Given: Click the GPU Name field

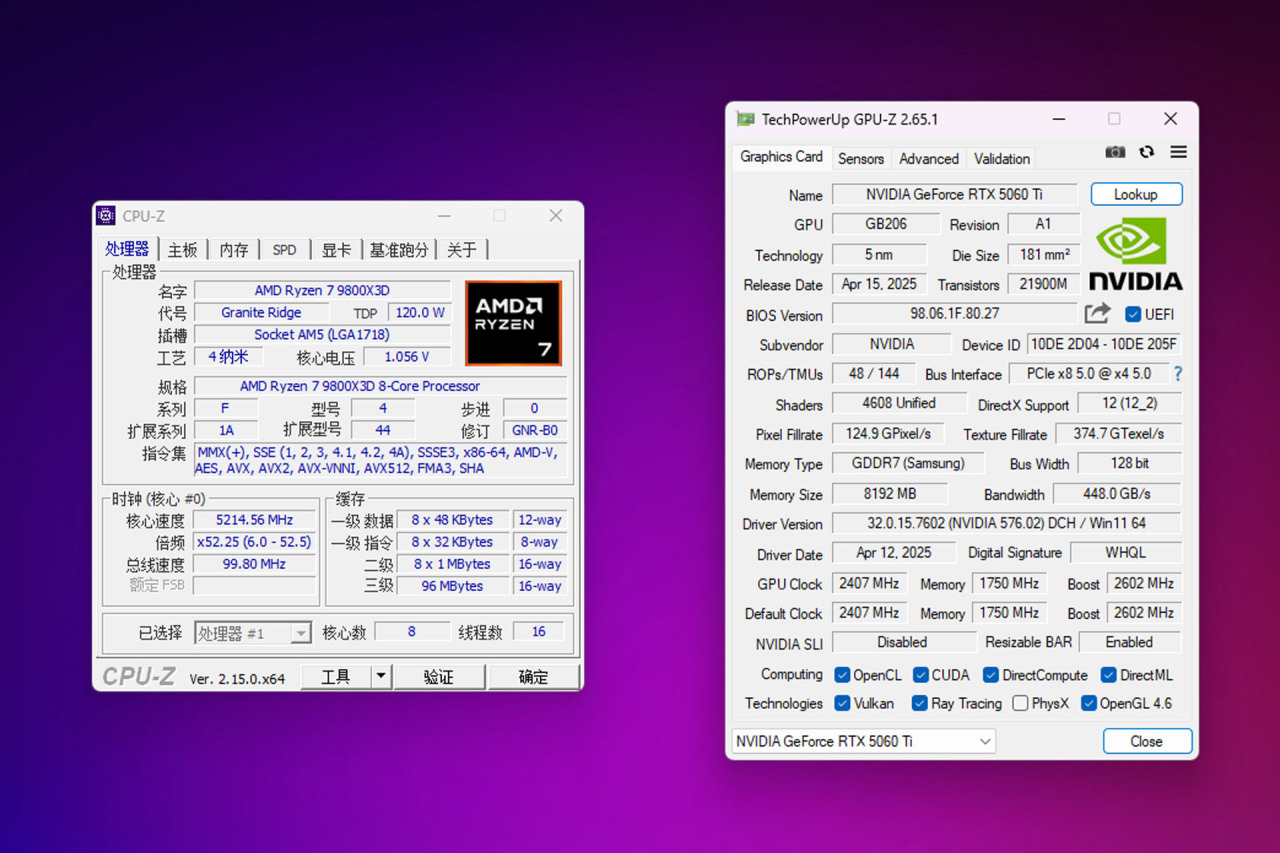Looking at the screenshot, I should coord(954,194).
